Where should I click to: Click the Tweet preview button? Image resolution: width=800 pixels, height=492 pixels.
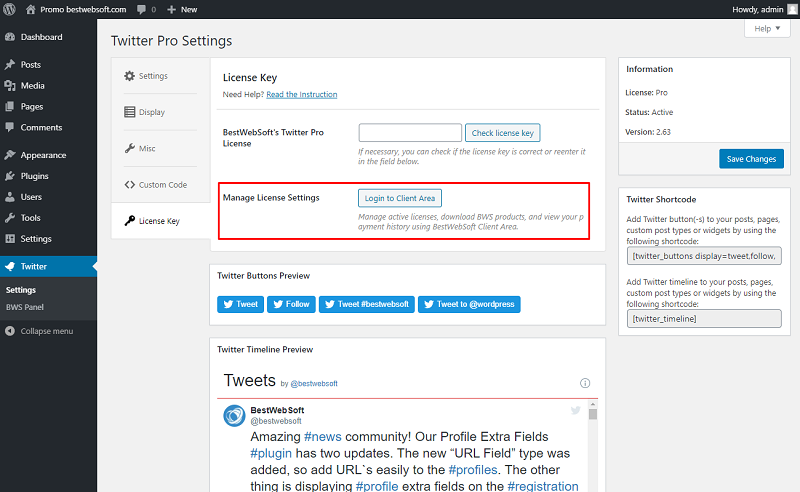(240, 304)
